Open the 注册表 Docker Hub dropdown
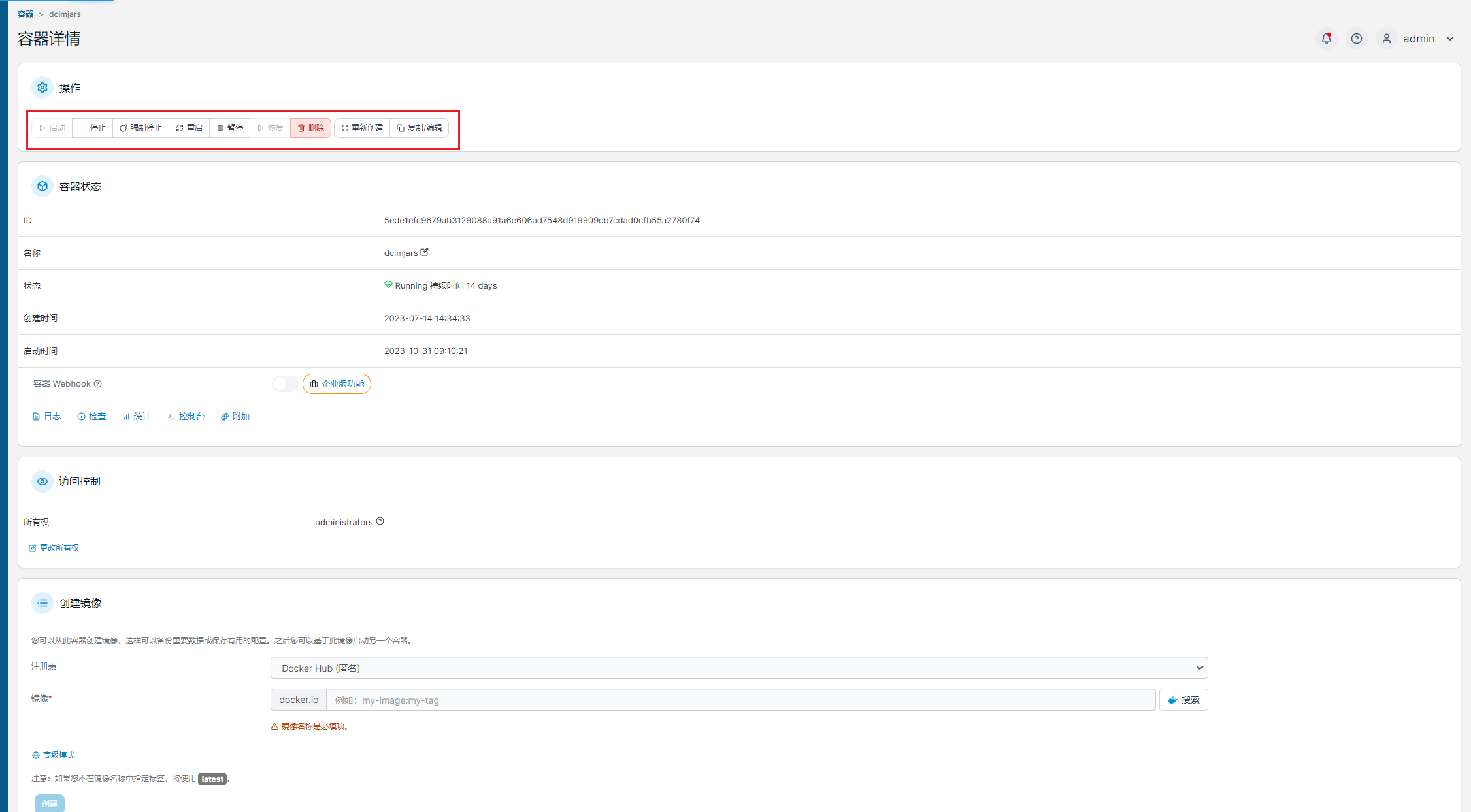 point(738,668)
